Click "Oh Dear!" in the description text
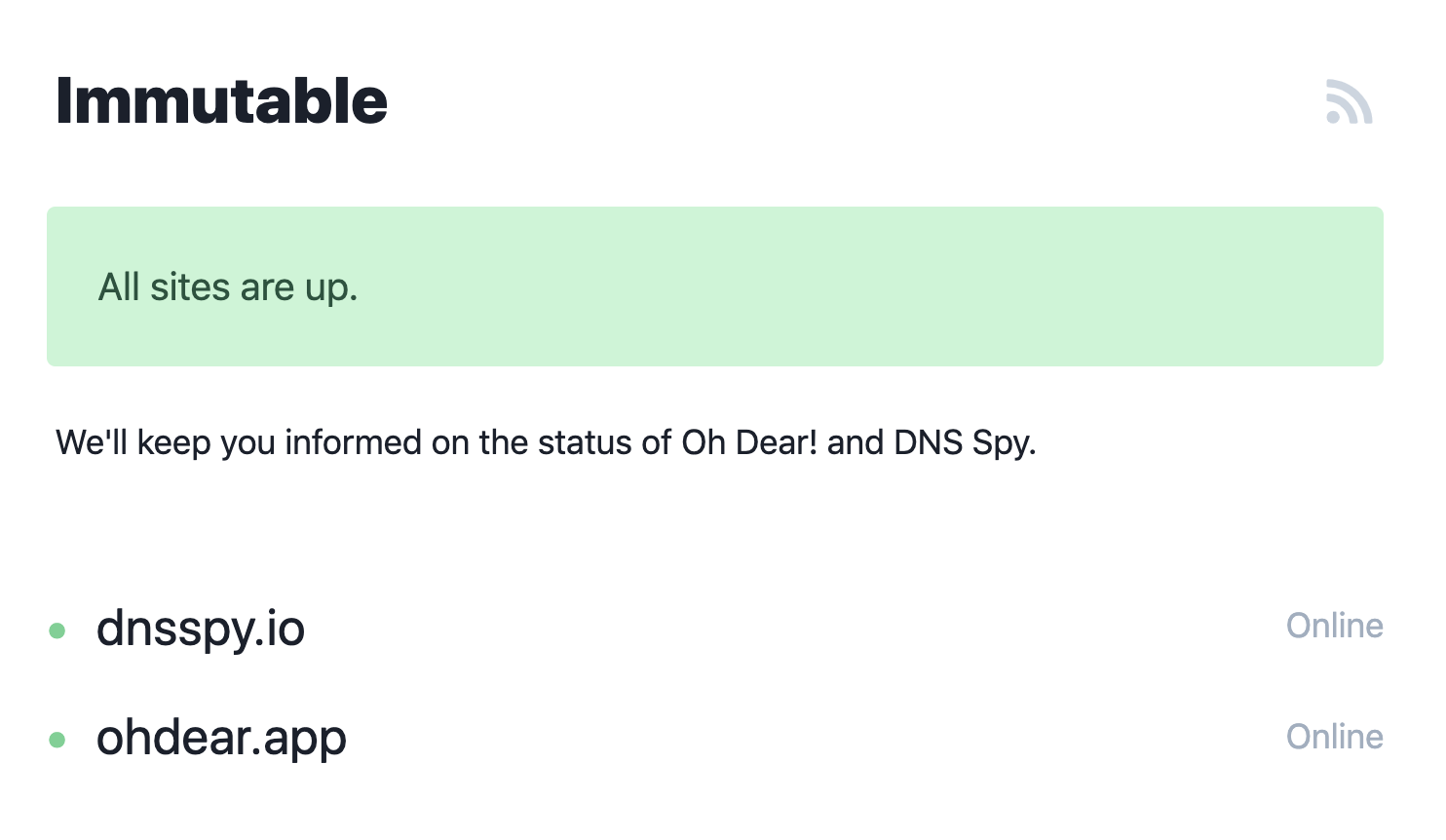 click(749, 442)
